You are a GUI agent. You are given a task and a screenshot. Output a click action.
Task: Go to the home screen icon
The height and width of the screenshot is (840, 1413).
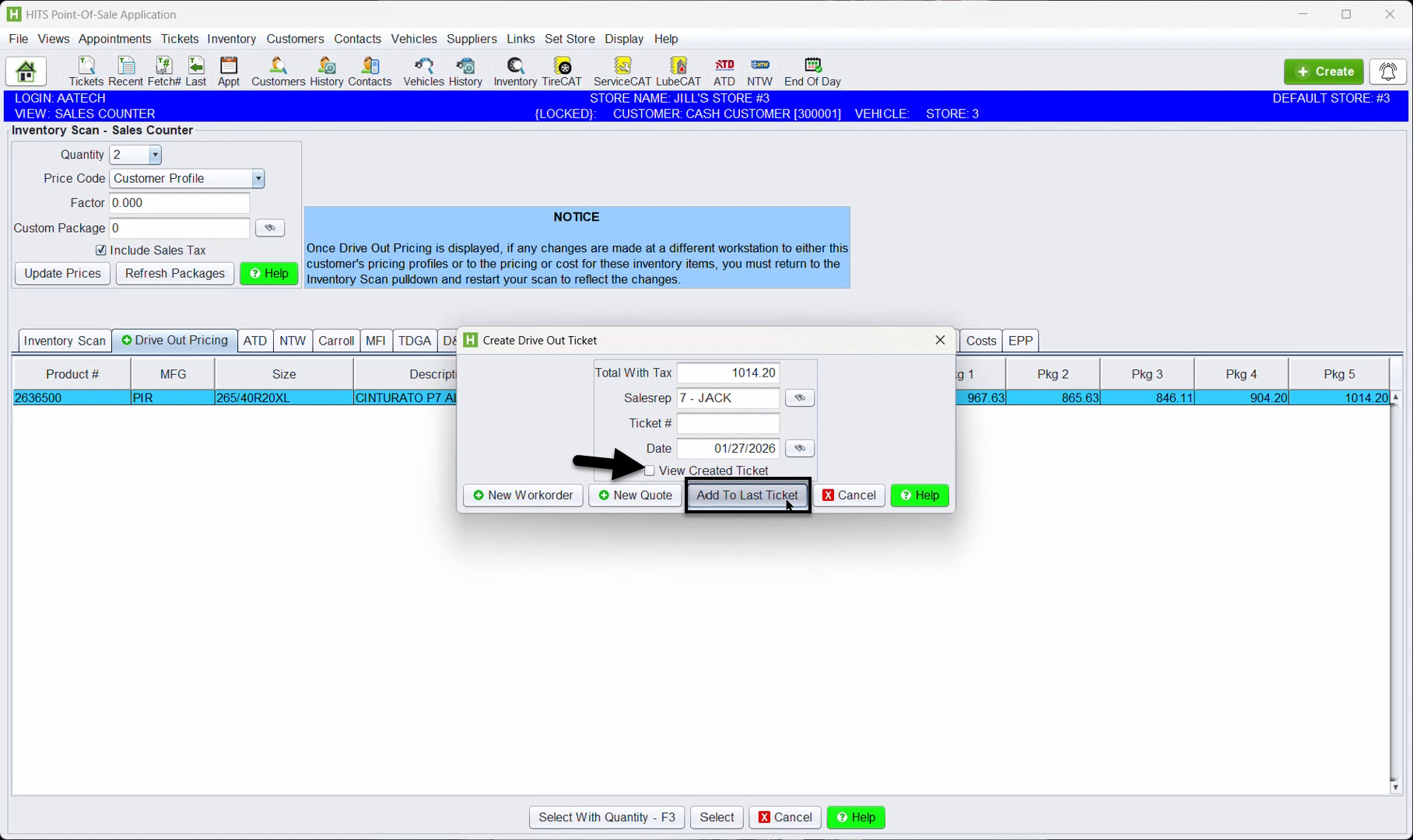26,72
